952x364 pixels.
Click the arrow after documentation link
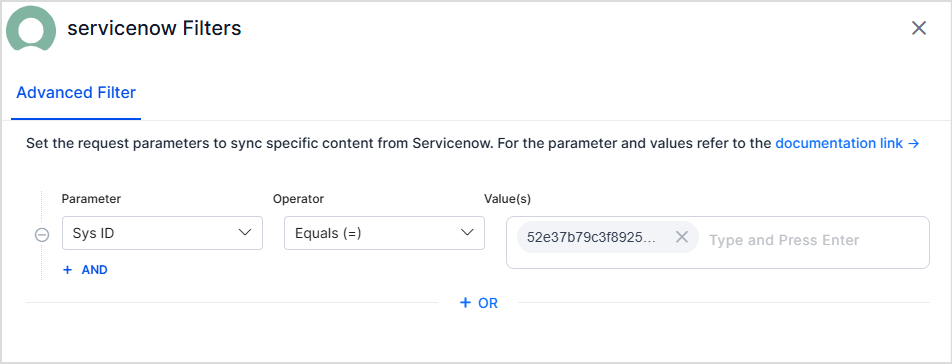tap(914, 144)
